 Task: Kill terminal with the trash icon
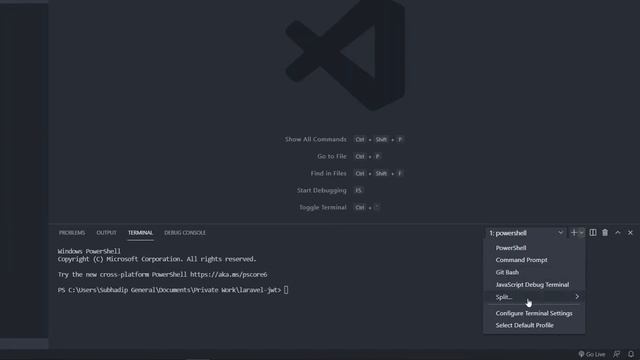[x=605, y=233]
